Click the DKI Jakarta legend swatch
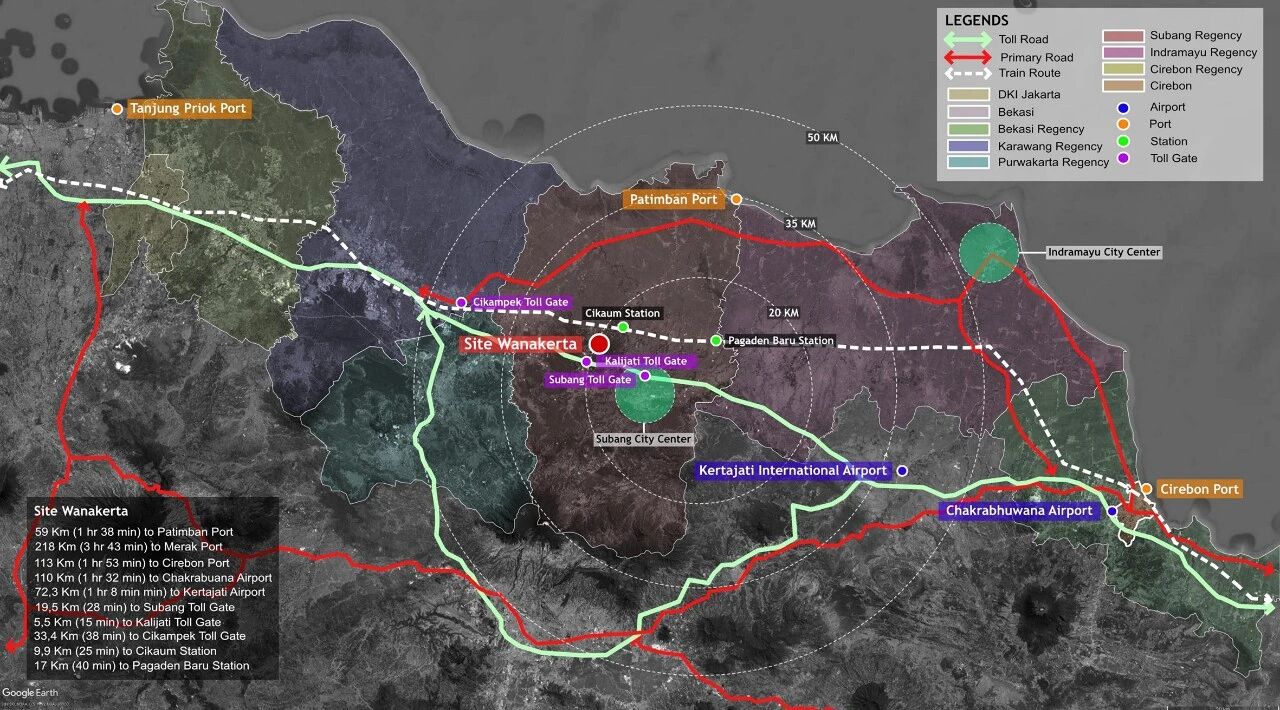 [968, 95]
